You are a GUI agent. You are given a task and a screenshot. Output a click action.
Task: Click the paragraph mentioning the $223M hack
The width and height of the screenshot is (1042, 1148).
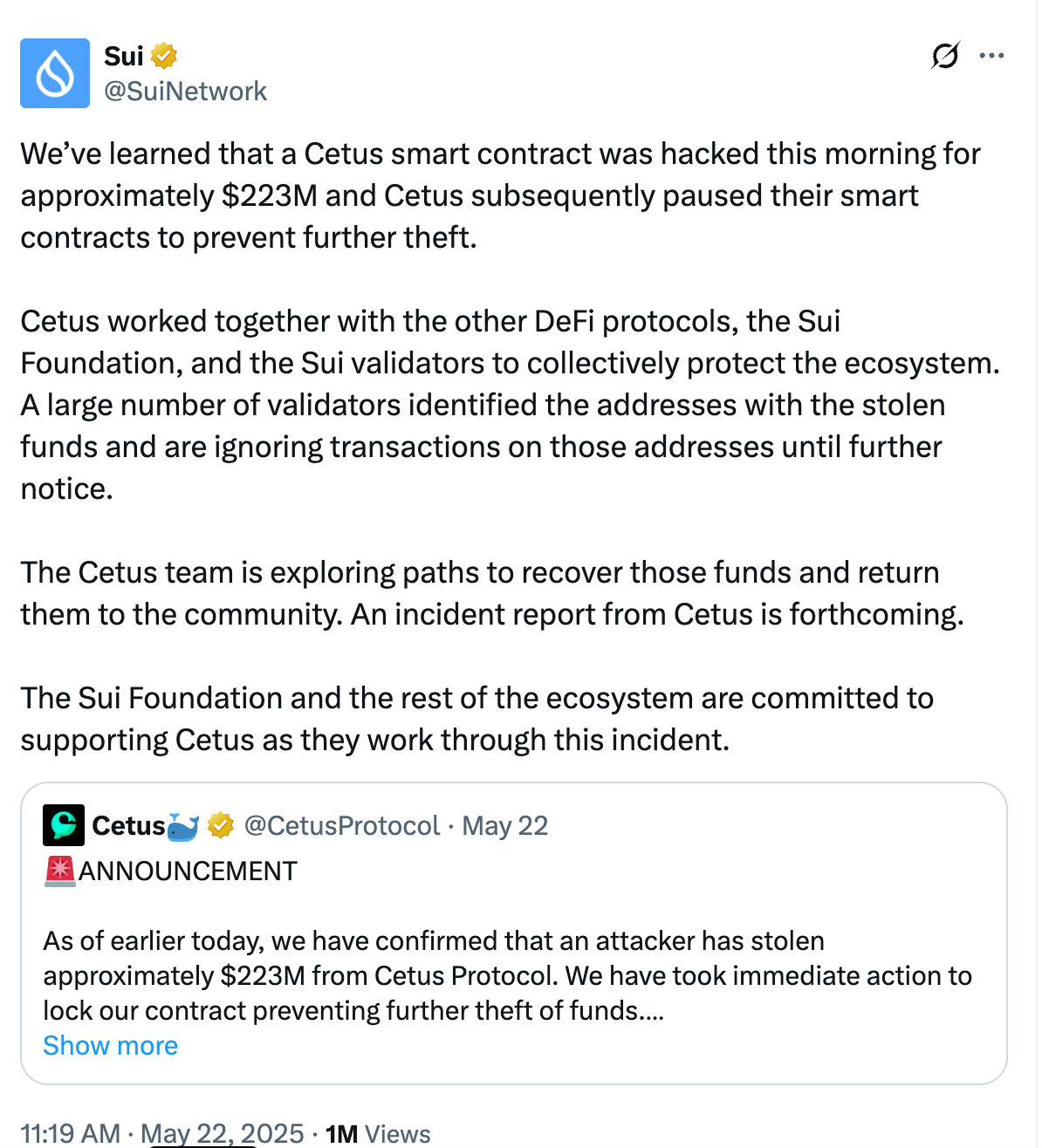coord(500,195)
